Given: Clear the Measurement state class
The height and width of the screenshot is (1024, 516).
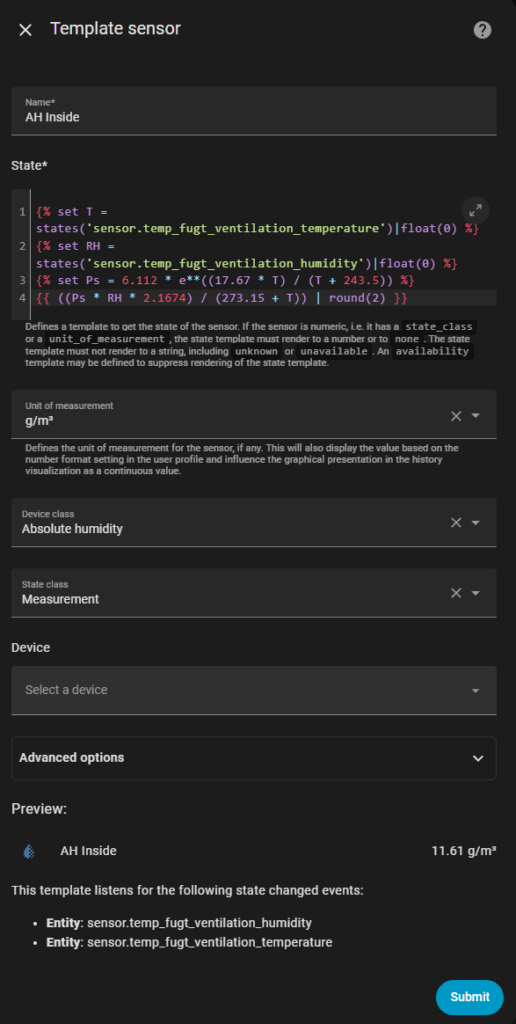Looking at the screenshot, I should click(x=456, y=593).
